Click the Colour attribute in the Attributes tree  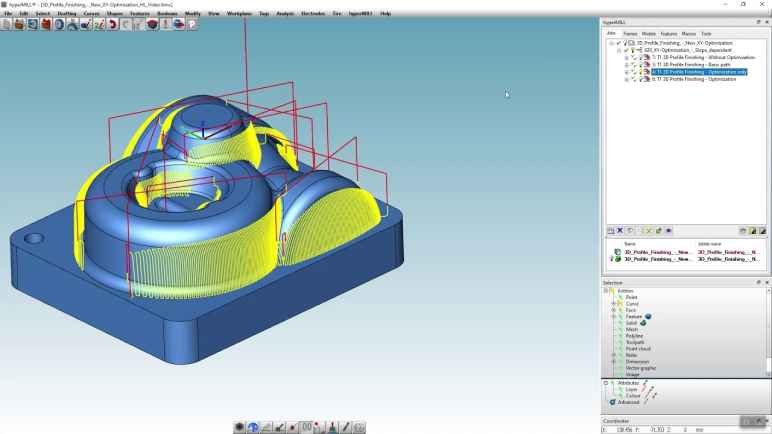tap(634, 395)
